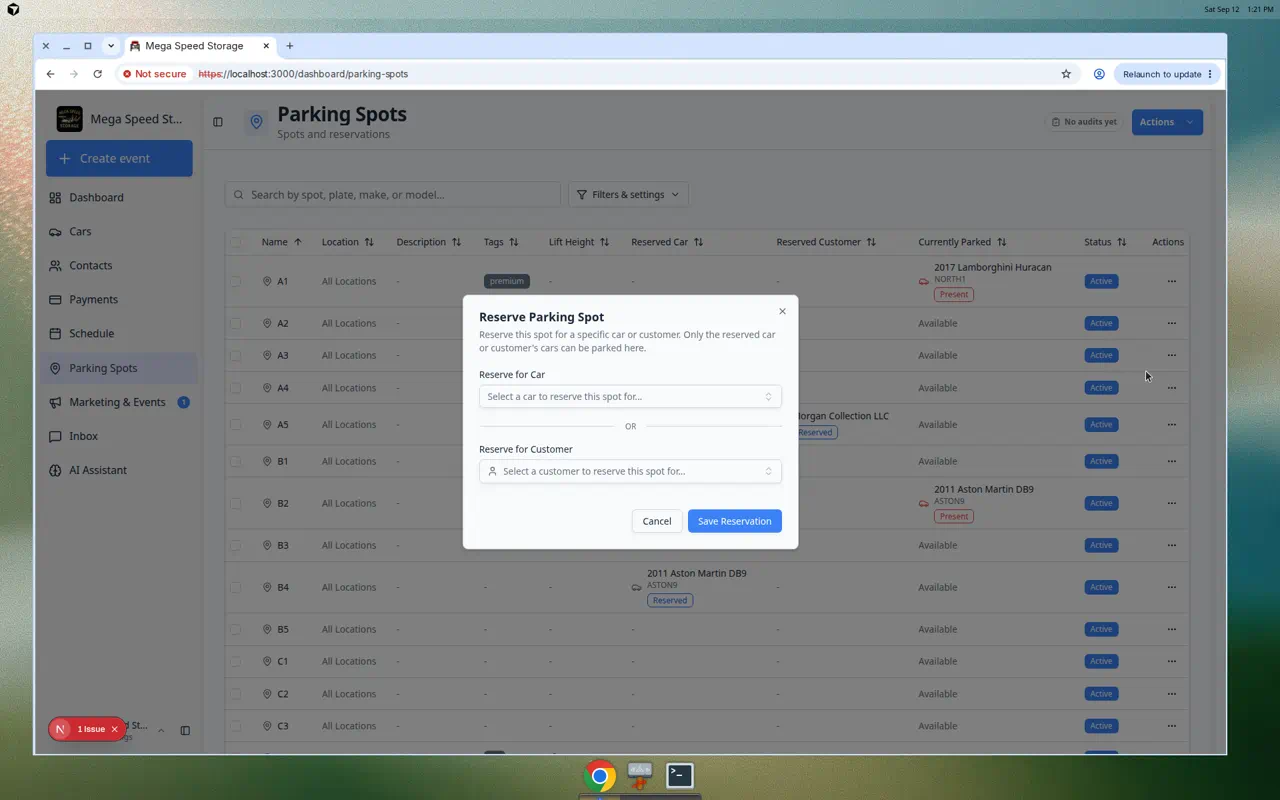1280x800 pixels.
Task: Check the checkbox for row C1
Action: tap(236, 662)
